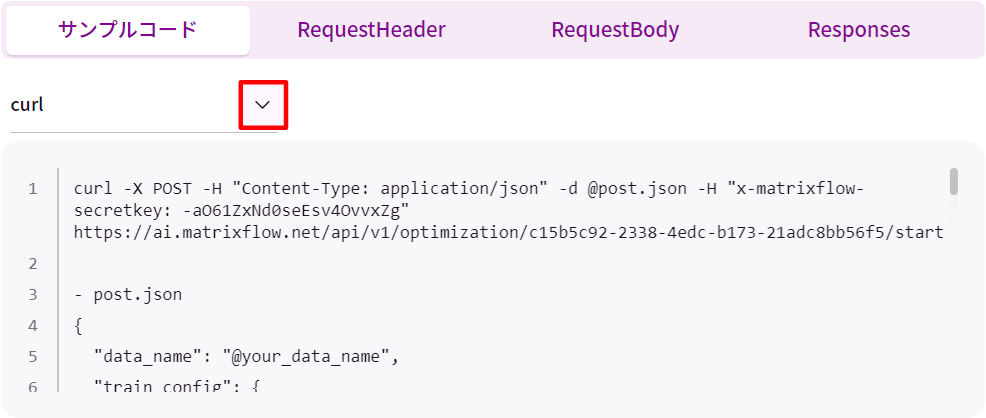Show the Responses tab

pos(859,30)
